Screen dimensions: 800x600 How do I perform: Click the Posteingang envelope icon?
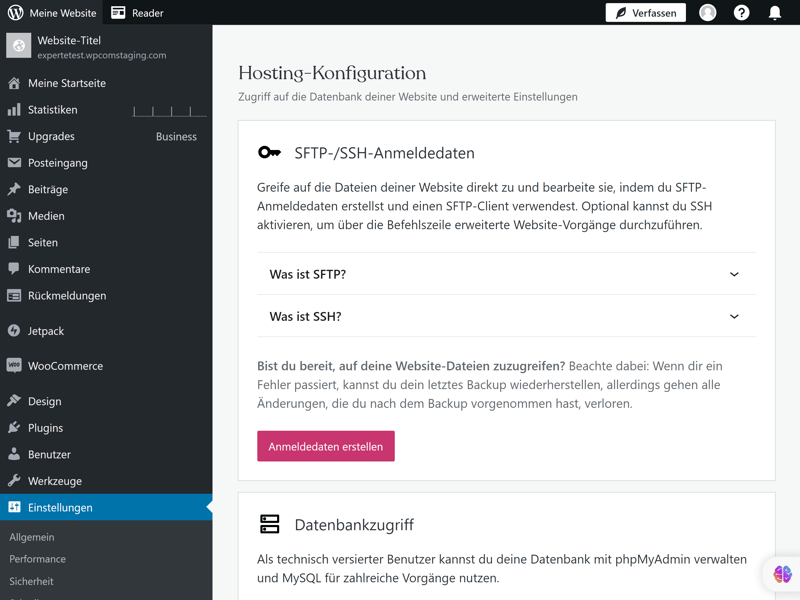[15, 162]
